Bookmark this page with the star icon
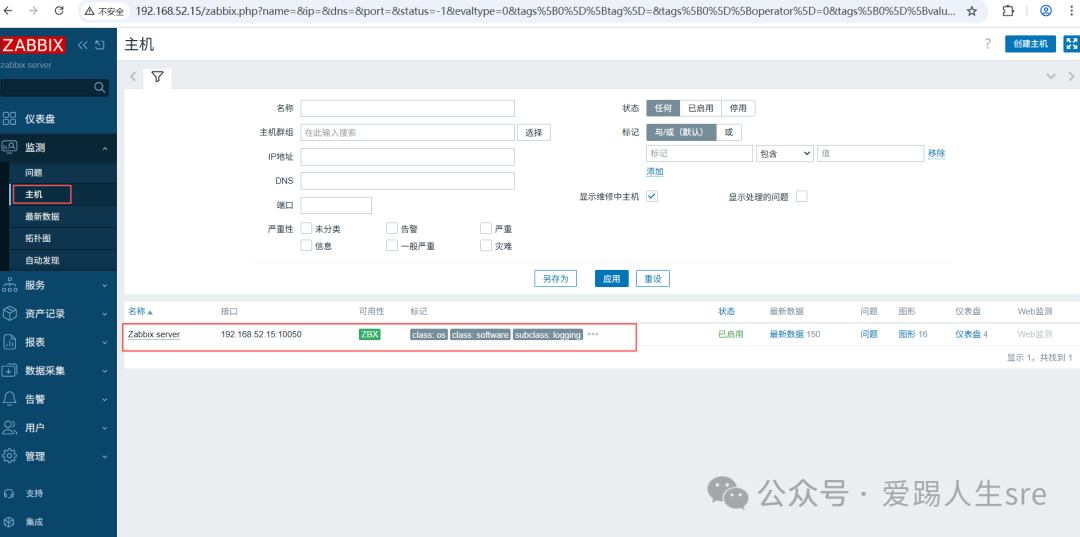This screenshot has width=1080, height=537. 971,11
